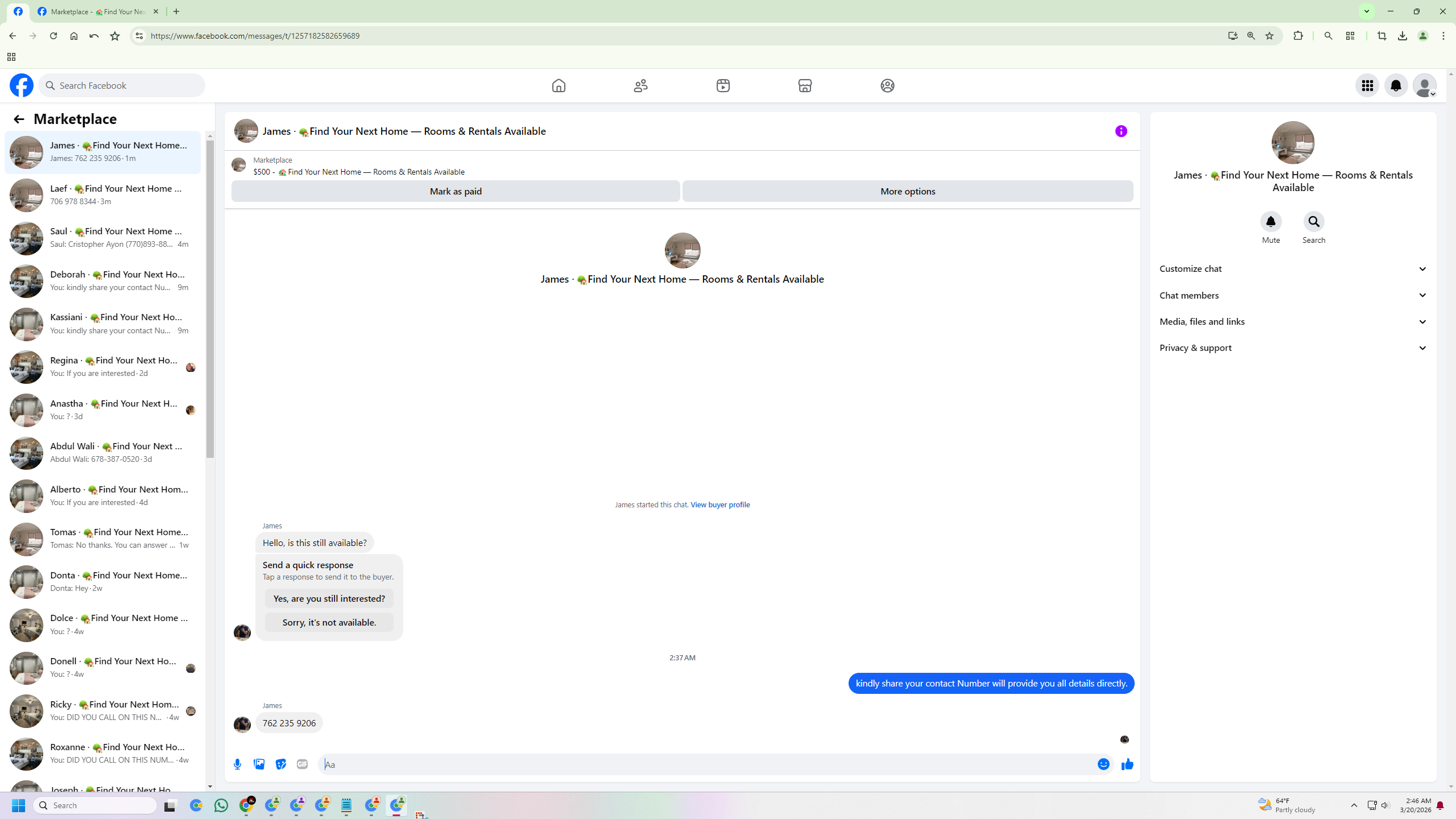Open the Friends tab in the top navigation
This screenshot has height=819, width=1456.
pyautogui.click(x=641, y=85)
